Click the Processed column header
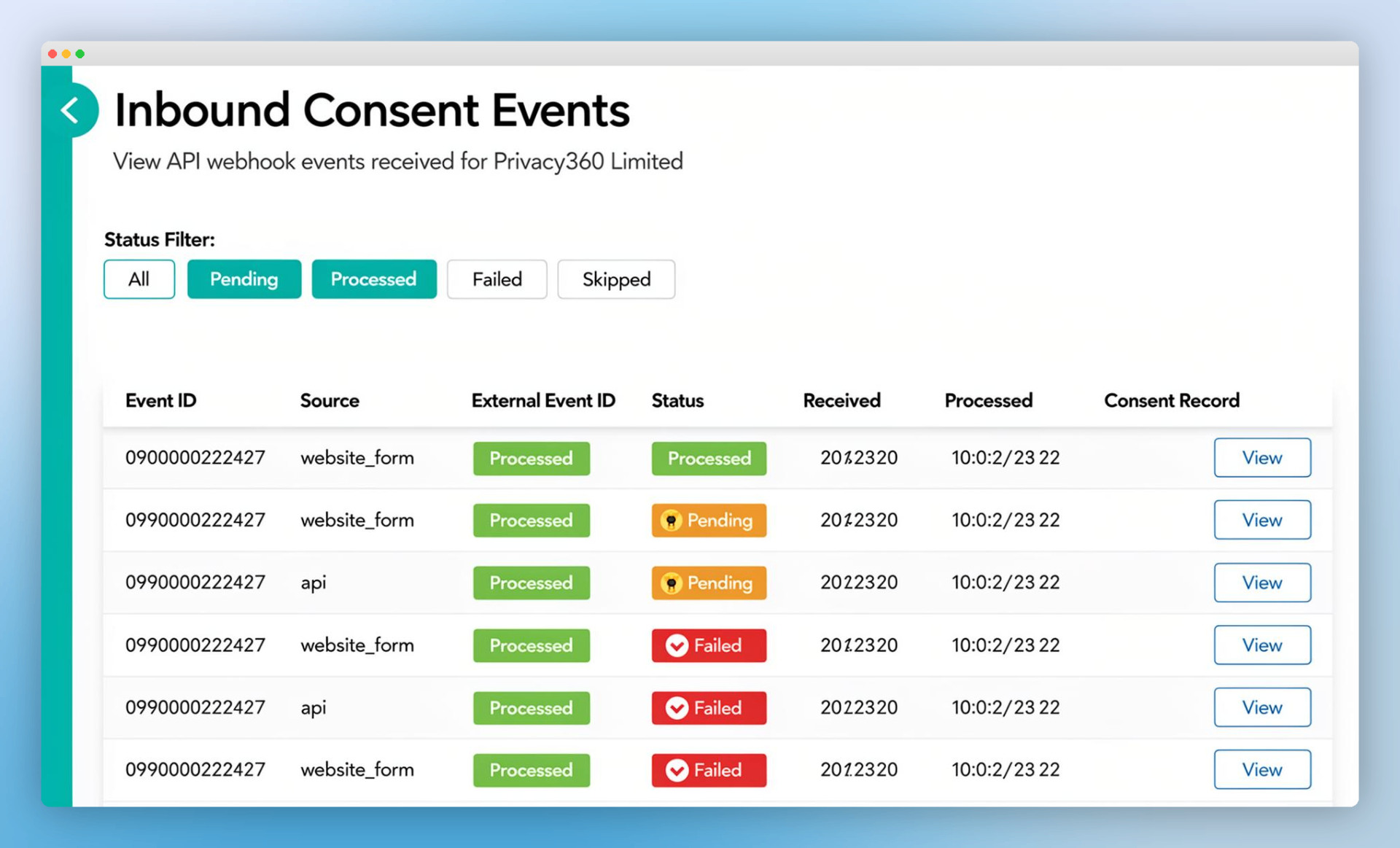Viewport: 1400px width, 848px height. coord(988,400)
